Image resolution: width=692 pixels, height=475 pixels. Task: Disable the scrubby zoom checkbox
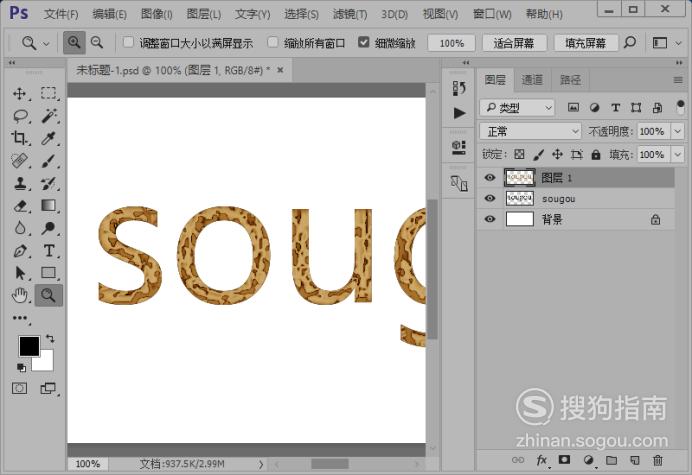(x=364, y=42)
